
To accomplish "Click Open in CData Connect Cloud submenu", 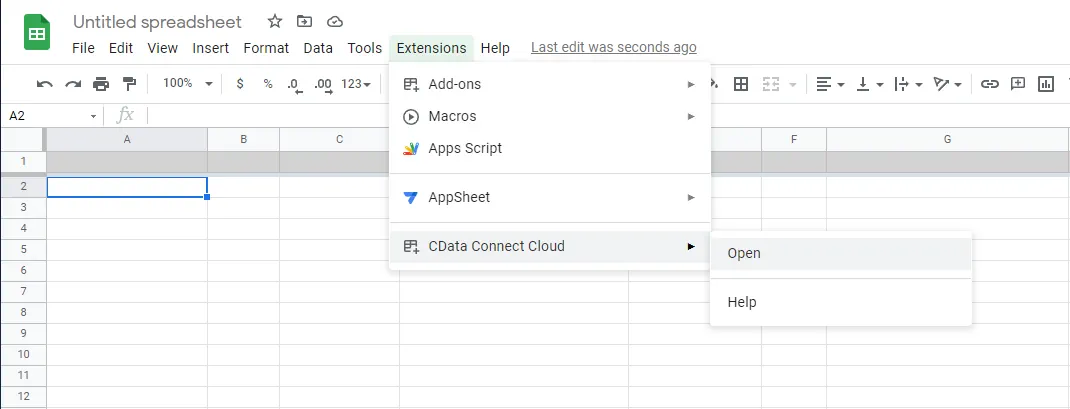I will [744, 253].
